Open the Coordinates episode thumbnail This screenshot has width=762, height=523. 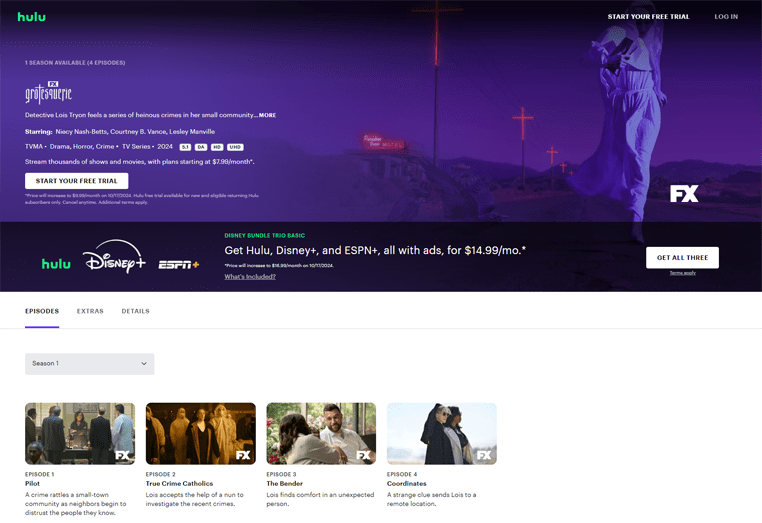click(442, 434)
